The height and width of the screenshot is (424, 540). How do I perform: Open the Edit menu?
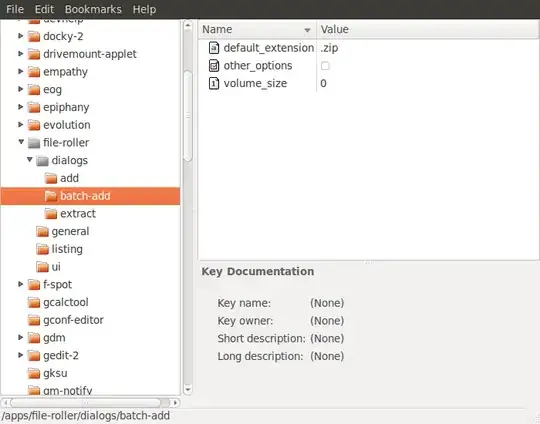pyautogui.click(x=44, y=9)
